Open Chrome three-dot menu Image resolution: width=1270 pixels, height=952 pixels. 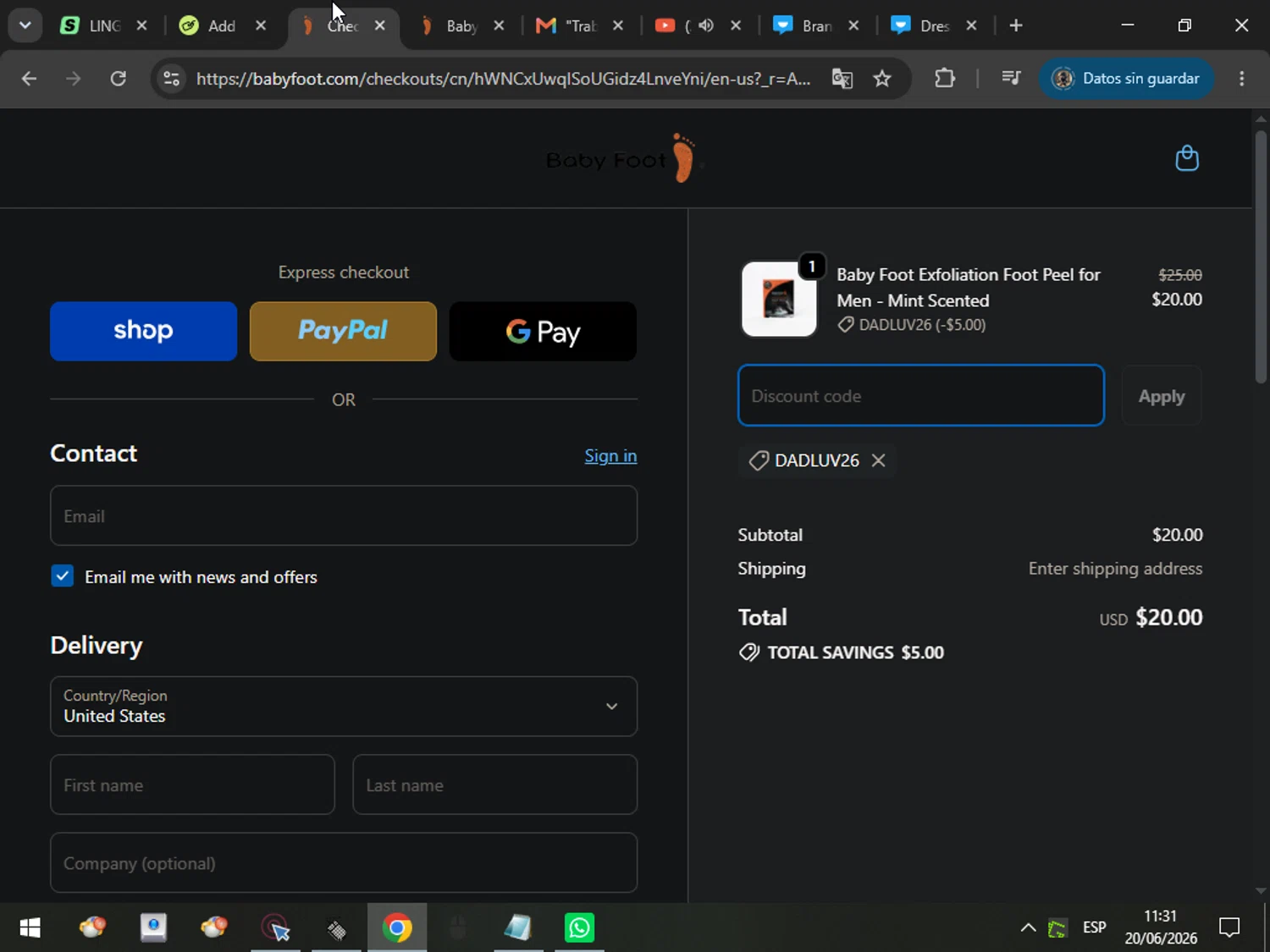tap(1241, 79)
